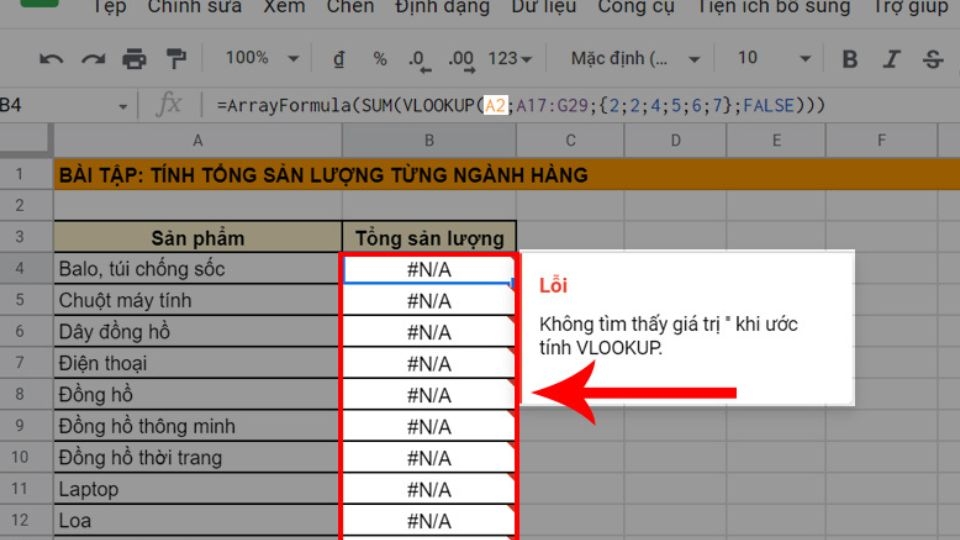Open the Chỉnh sửa menu
This screenshot has width=960, height=540.
195,7
